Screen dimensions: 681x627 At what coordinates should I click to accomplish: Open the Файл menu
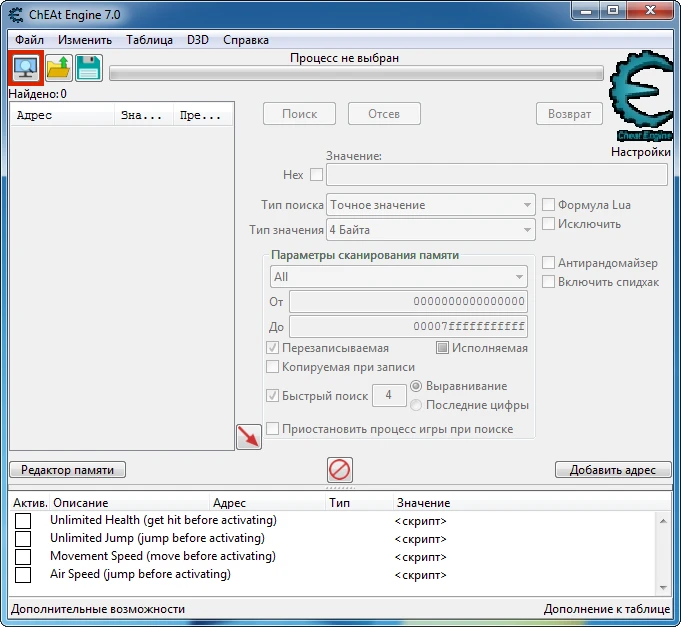pos(29,40)
